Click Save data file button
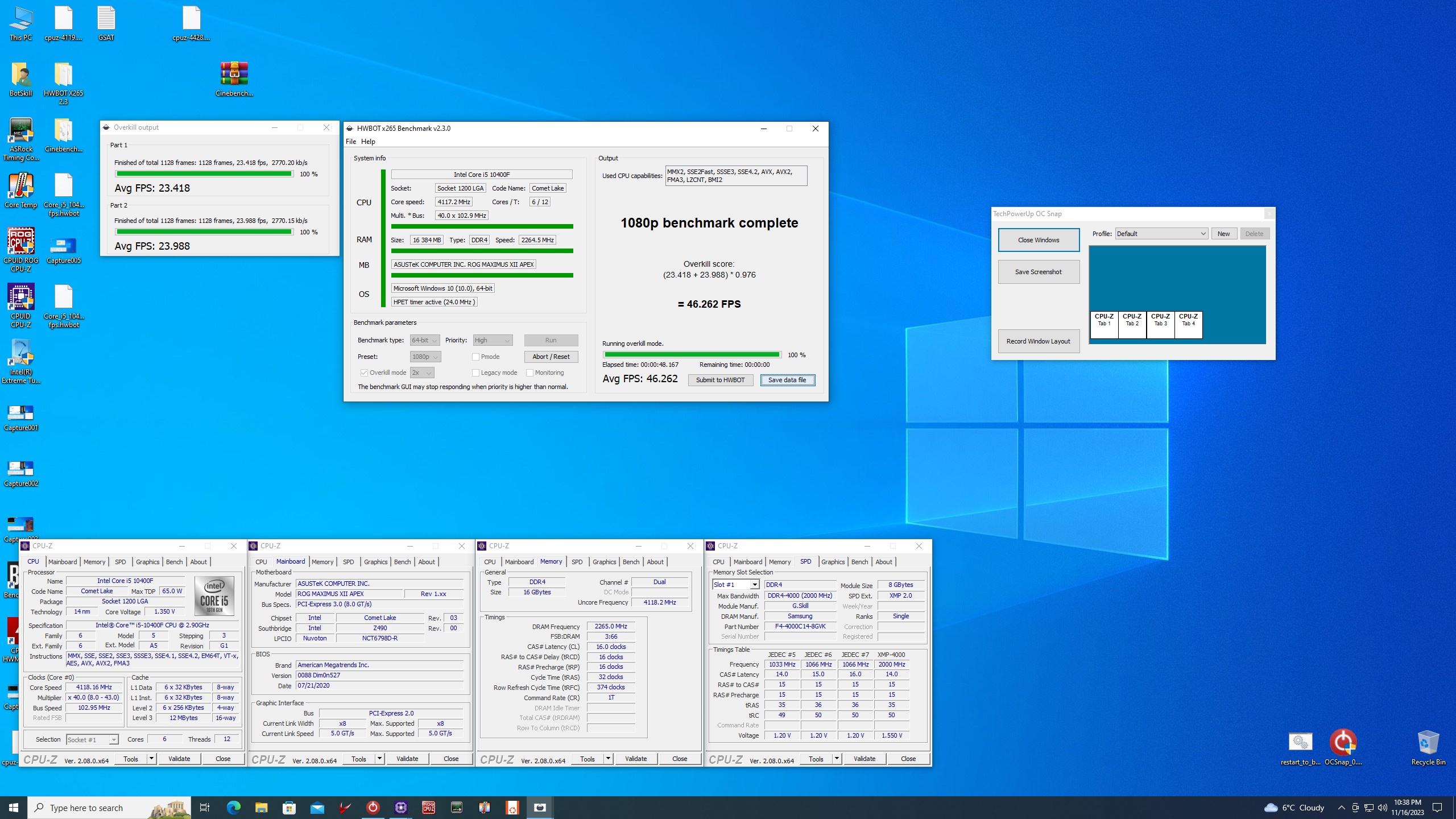The image size is (1456, 819). (787, 380)
